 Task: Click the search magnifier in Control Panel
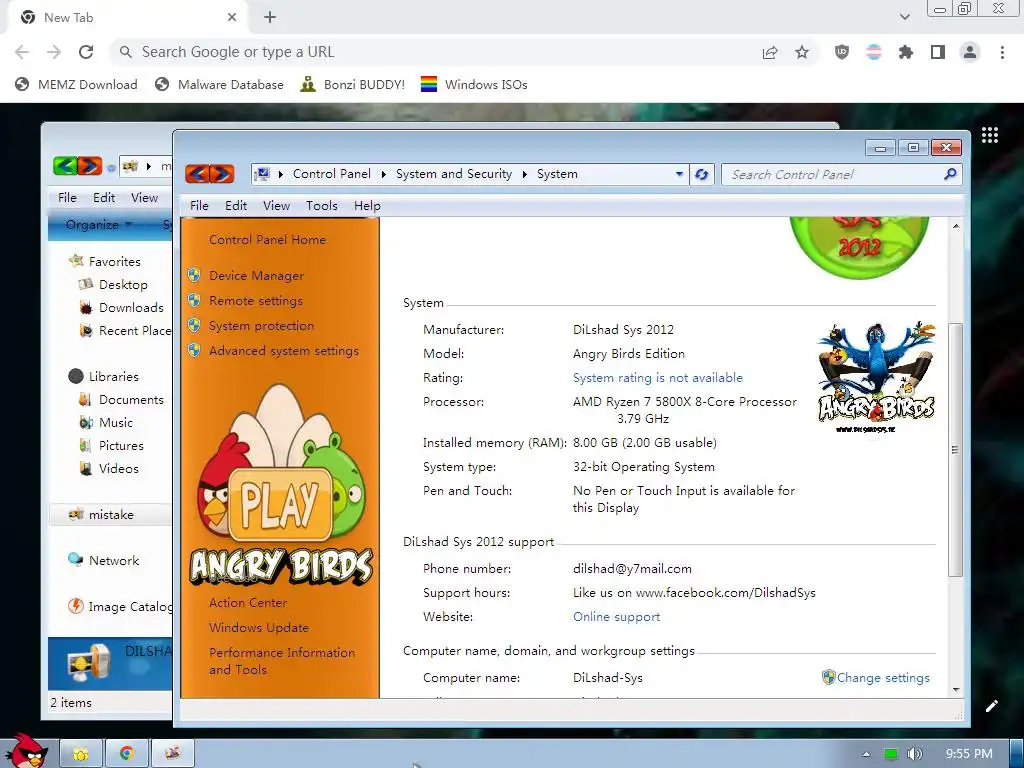pyautogui.click(x=950, y=174)
